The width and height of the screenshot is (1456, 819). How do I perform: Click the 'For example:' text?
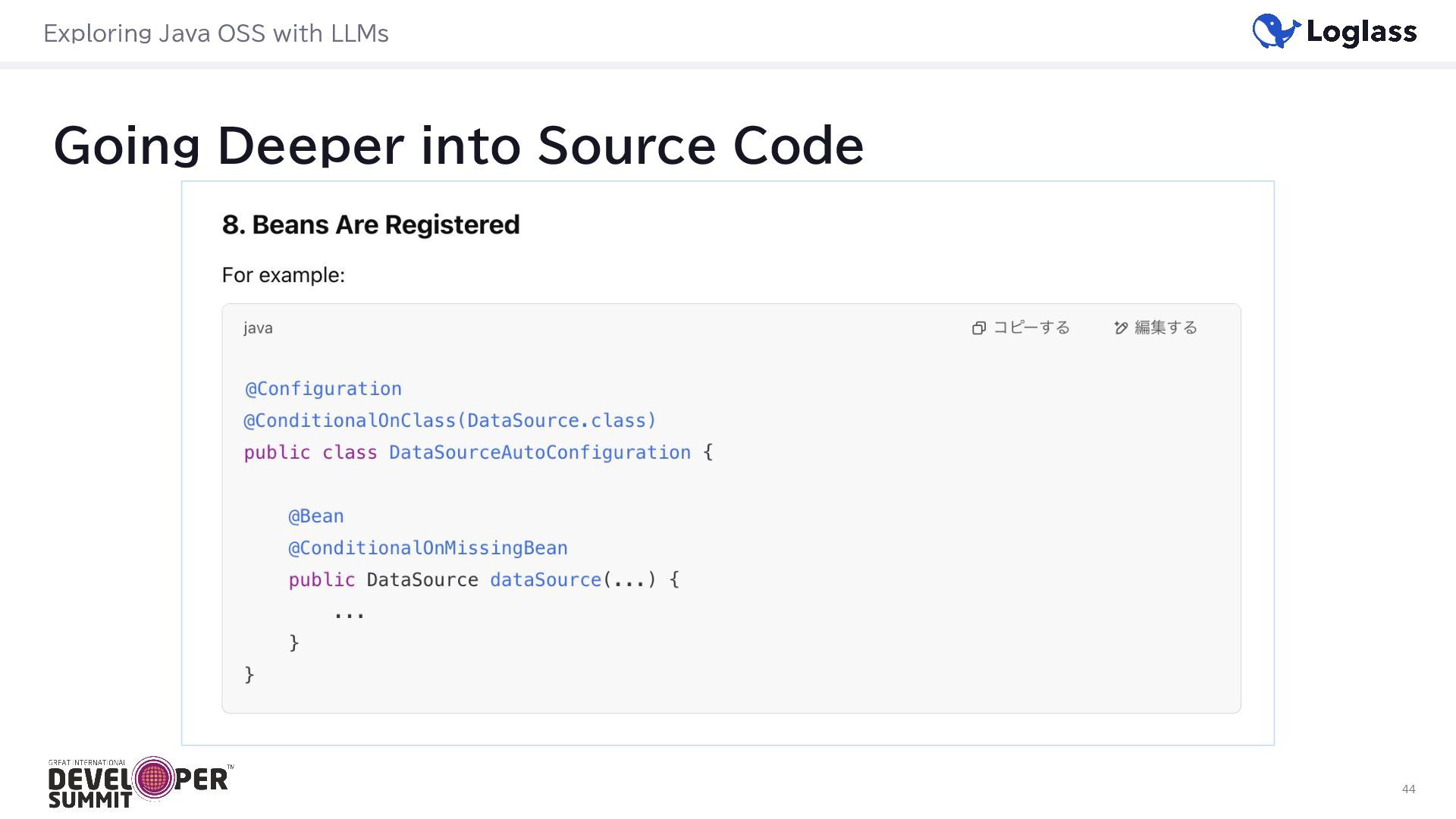pos(283,275)
